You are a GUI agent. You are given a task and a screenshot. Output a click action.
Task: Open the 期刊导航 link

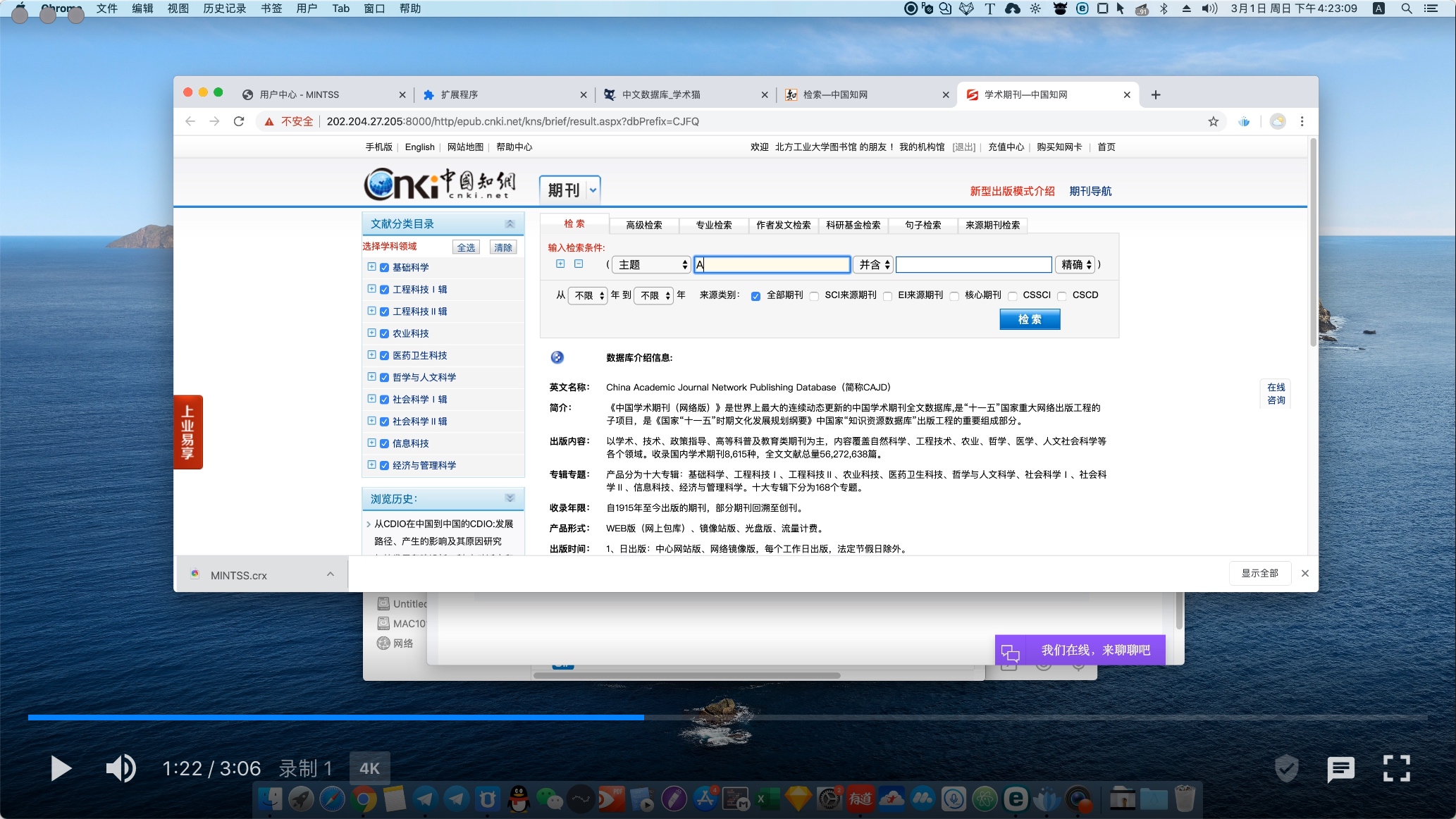tap(1090, 191)
